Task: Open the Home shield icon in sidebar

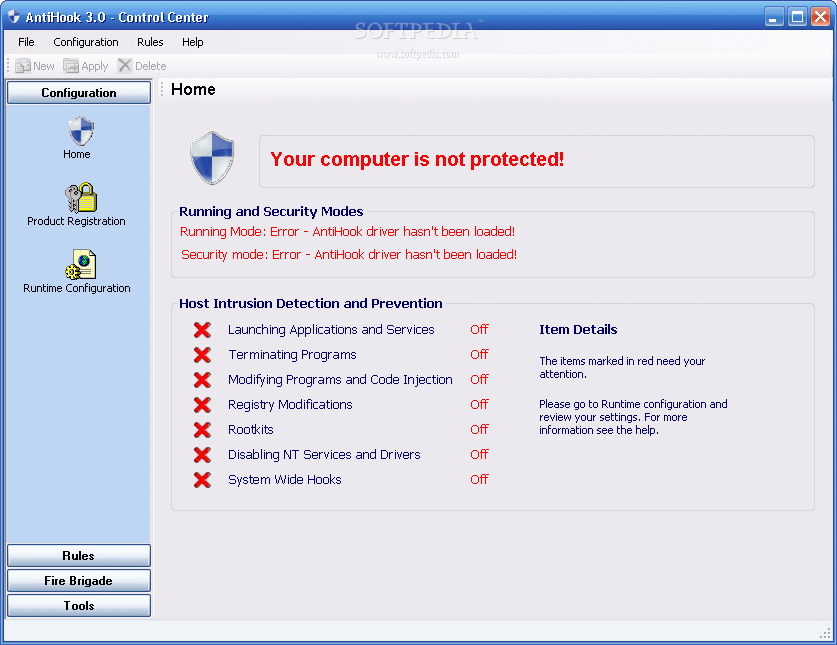Action: [81, 131]
